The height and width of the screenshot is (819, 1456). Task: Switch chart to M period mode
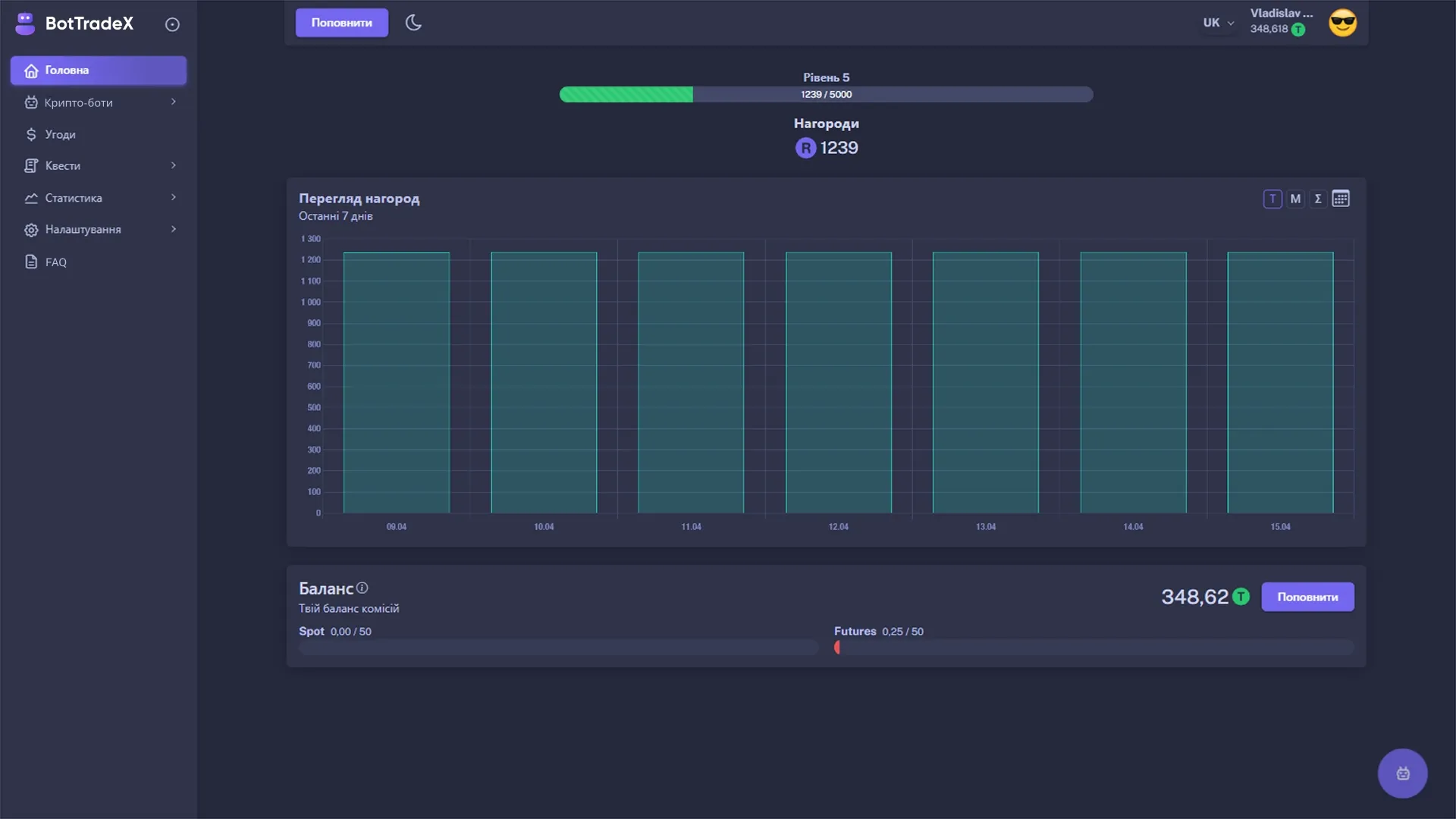1295,199
